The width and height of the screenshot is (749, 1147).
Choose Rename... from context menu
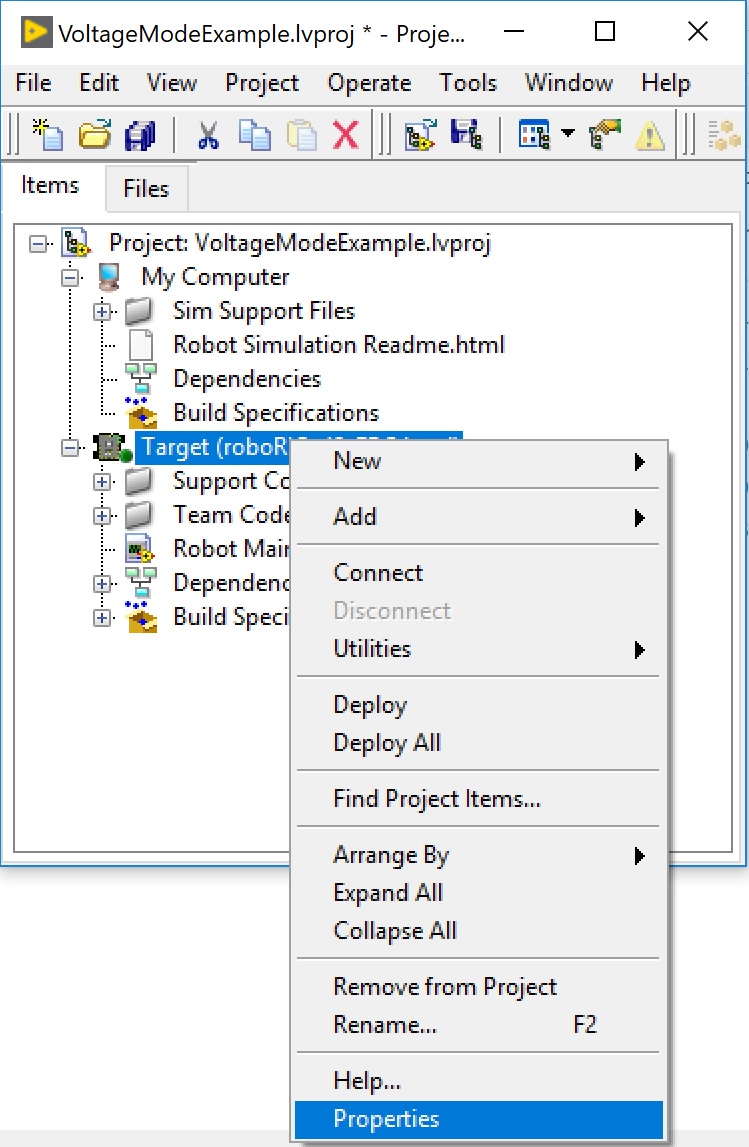point(478,1025)
